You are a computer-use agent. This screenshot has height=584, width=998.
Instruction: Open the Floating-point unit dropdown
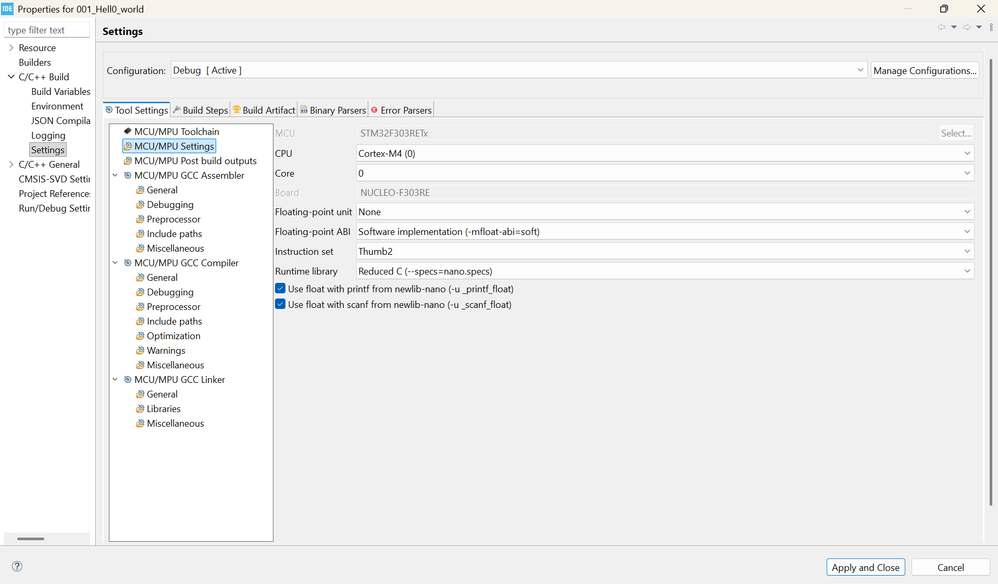point(664,212)
